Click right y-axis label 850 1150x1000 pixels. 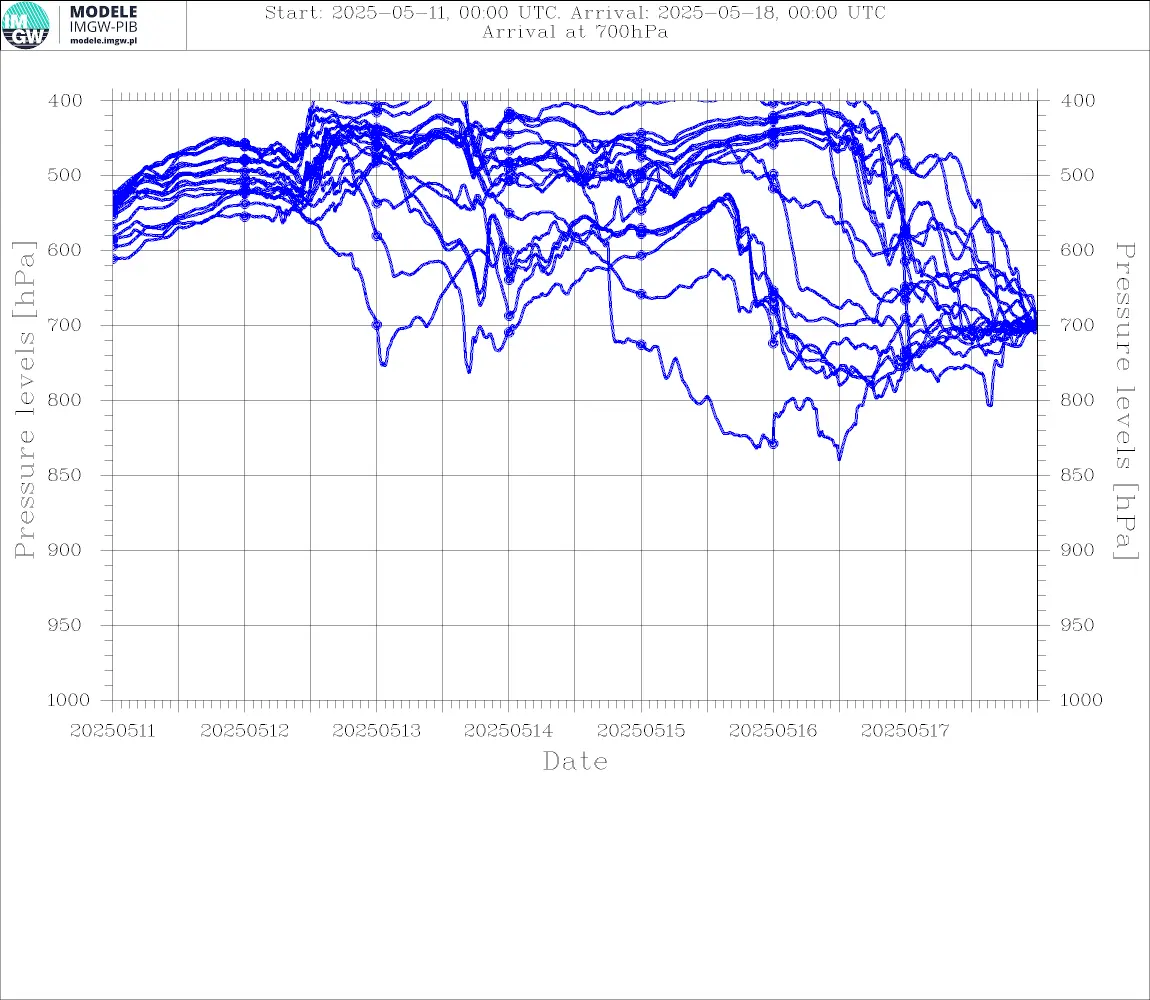pos(1077,475)
